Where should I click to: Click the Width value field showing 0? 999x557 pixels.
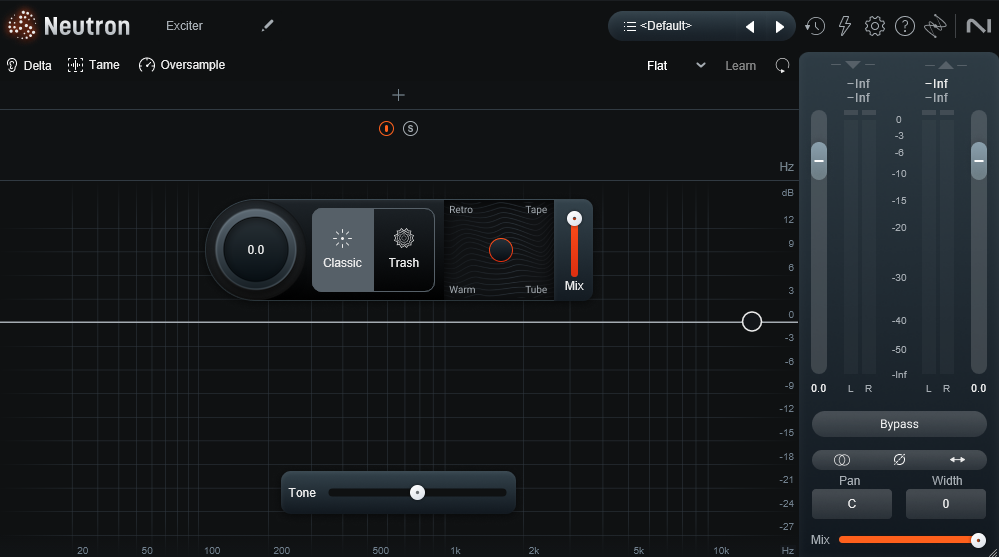point(945,504)
